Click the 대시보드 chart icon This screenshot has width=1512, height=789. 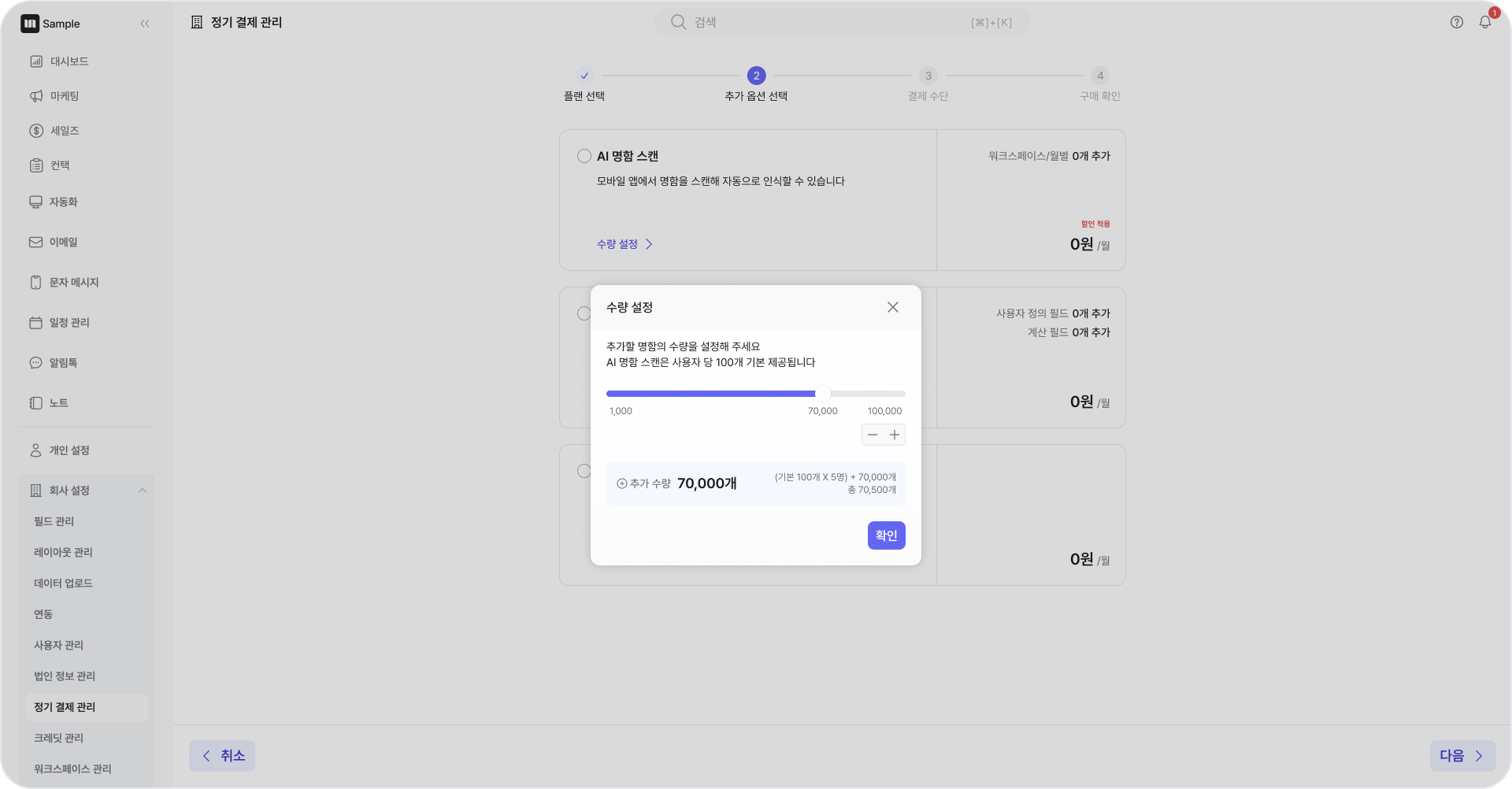tap(36, 61)
